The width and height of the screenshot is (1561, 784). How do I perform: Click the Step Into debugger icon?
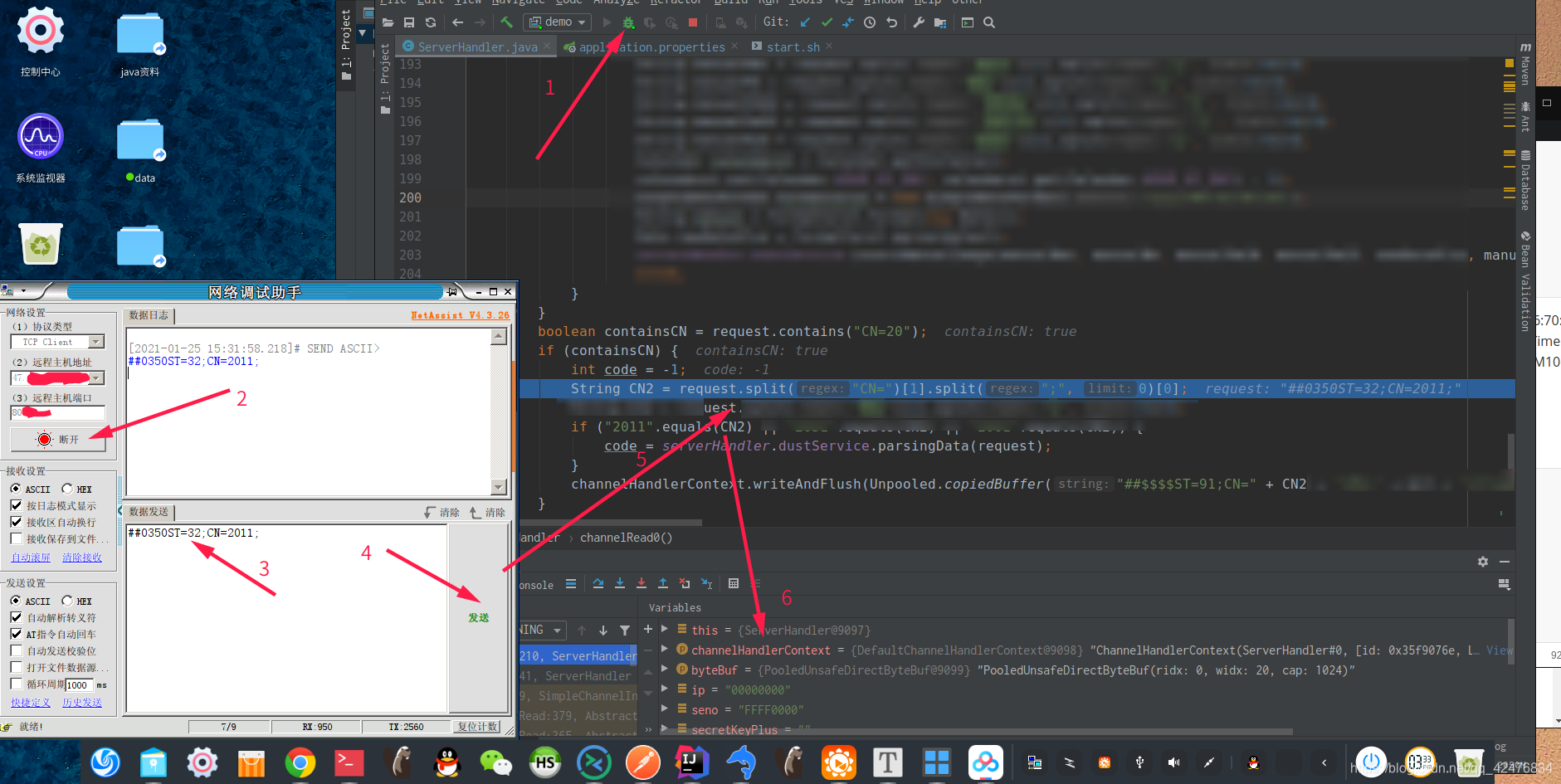click(x=620, y=584)
